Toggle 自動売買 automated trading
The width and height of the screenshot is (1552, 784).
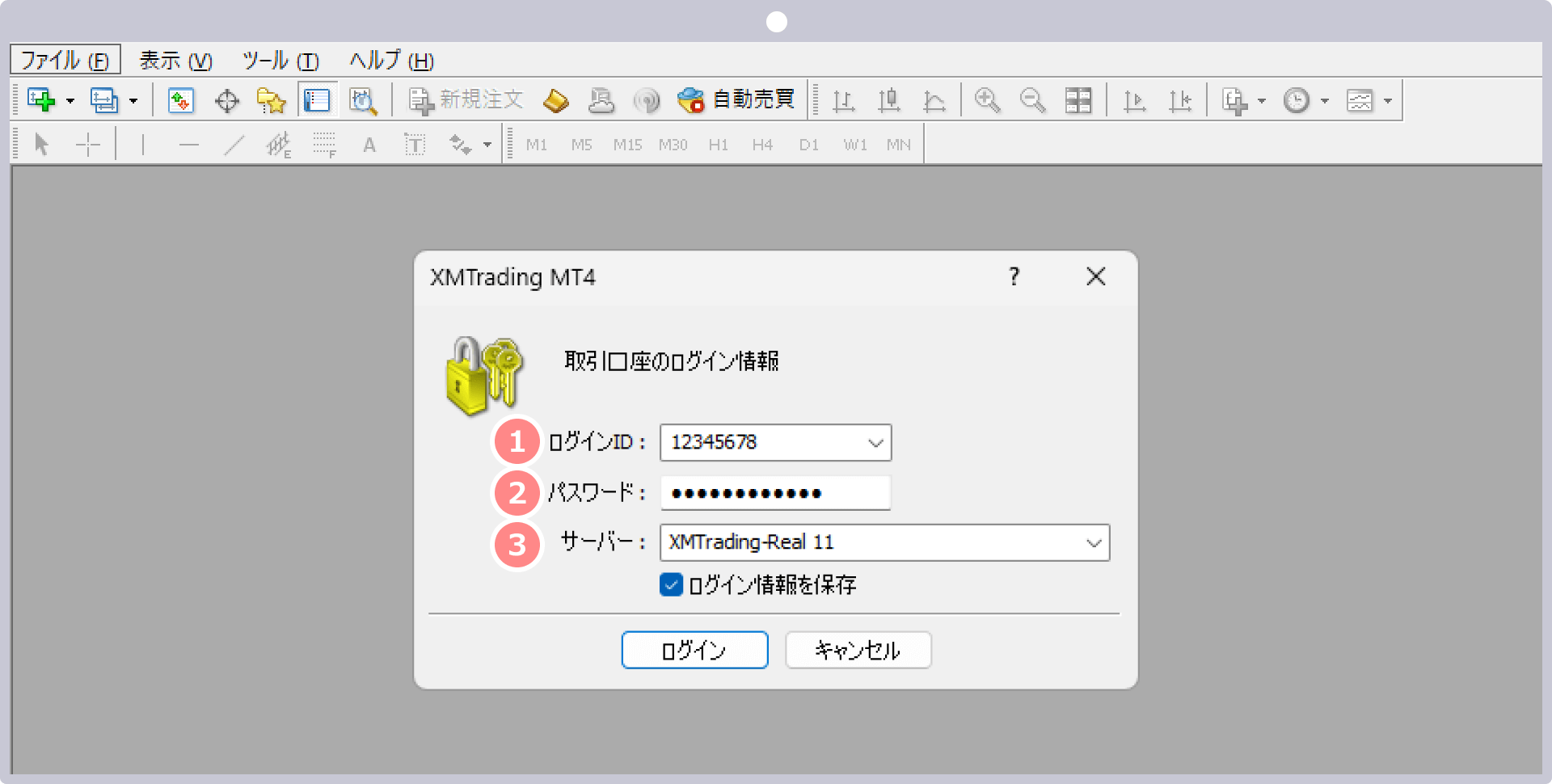(x=736, y=99)
